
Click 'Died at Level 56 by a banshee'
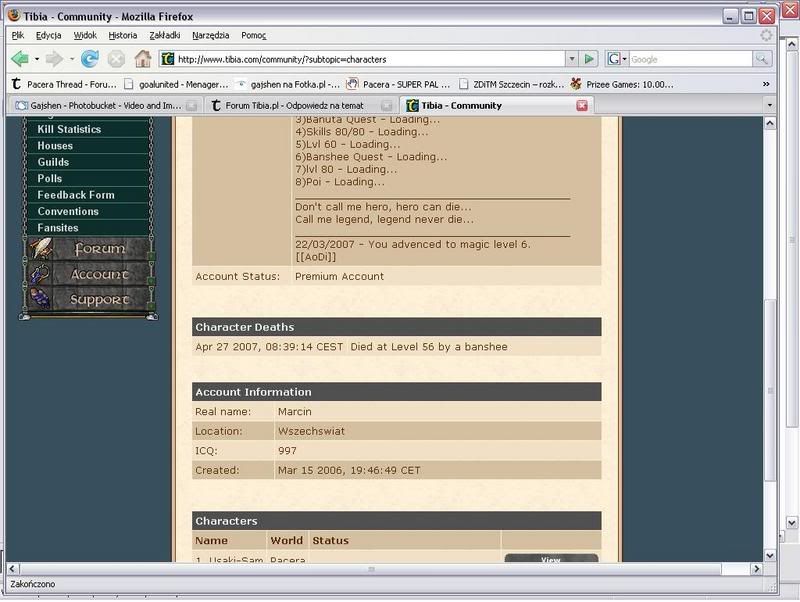tap(429, 347)
